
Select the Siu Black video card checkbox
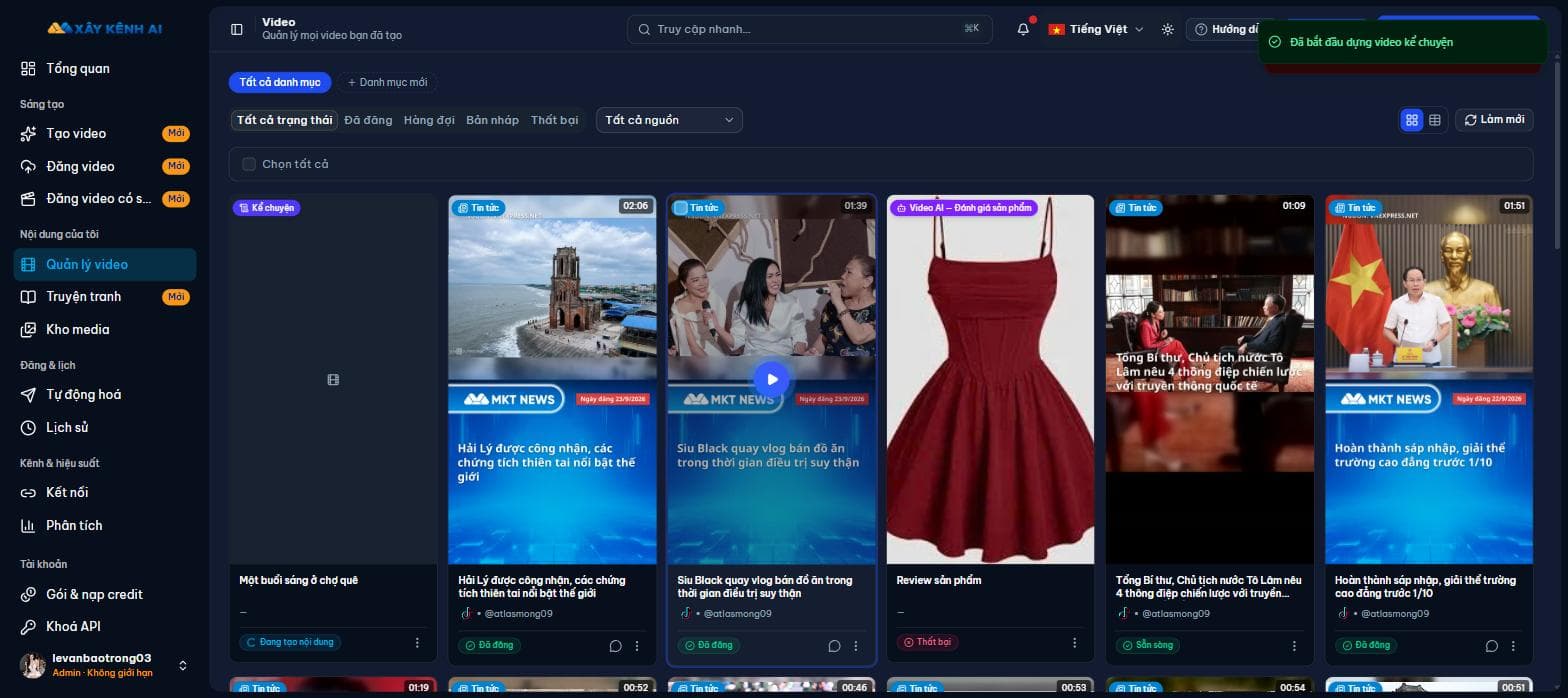point(681,208)
